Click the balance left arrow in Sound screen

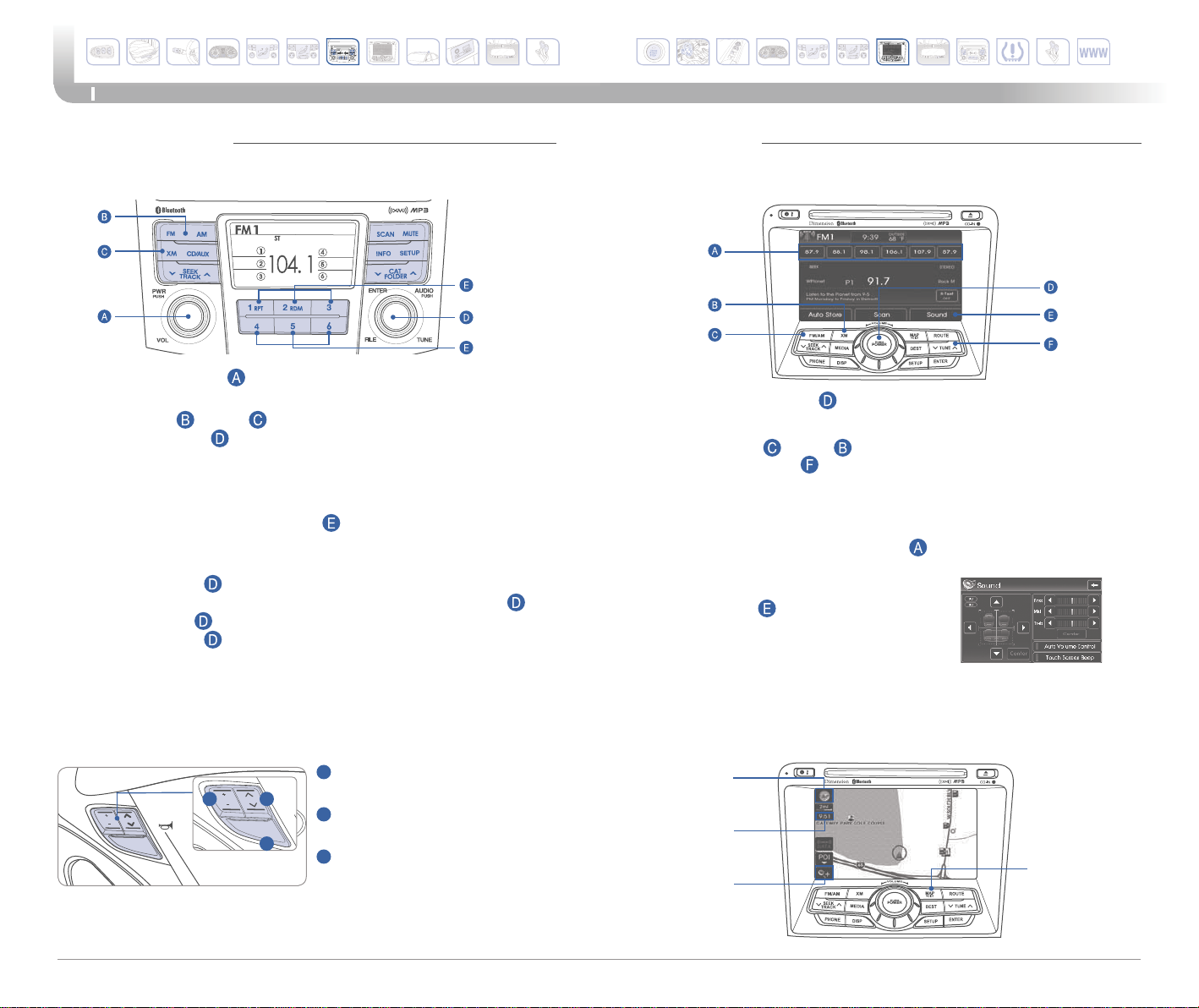[x=970, y=627]
